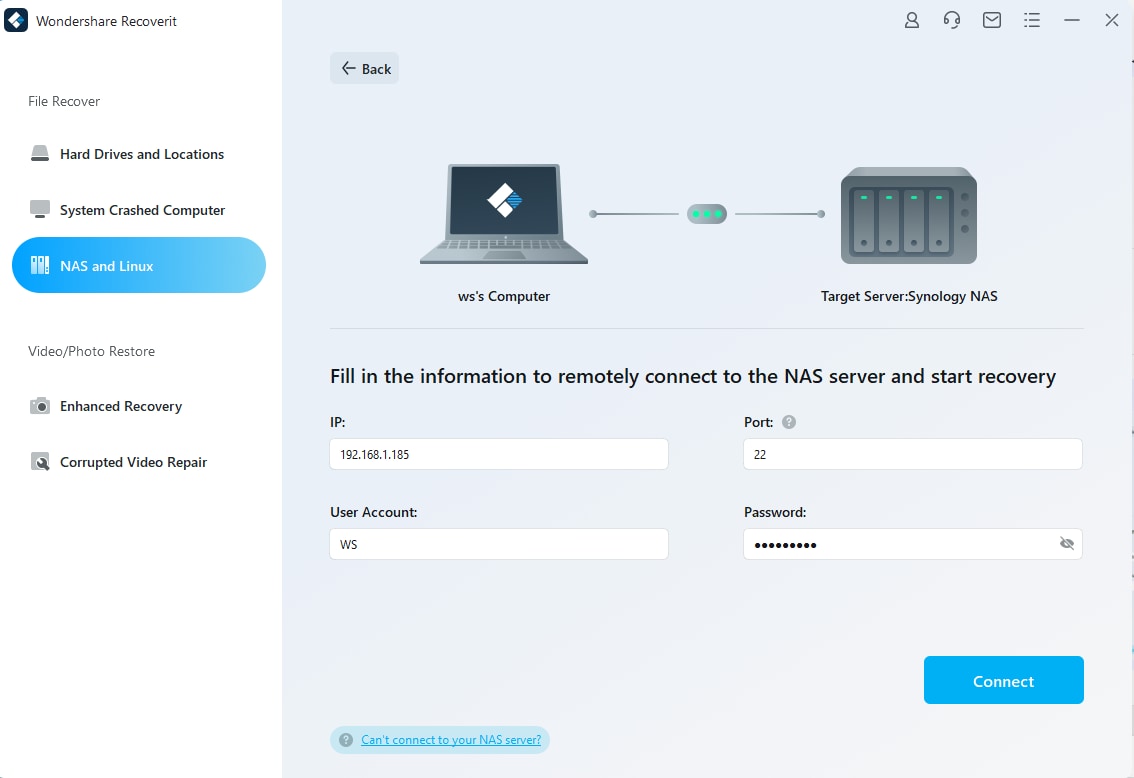Click the Port input field

coord(913,454)
